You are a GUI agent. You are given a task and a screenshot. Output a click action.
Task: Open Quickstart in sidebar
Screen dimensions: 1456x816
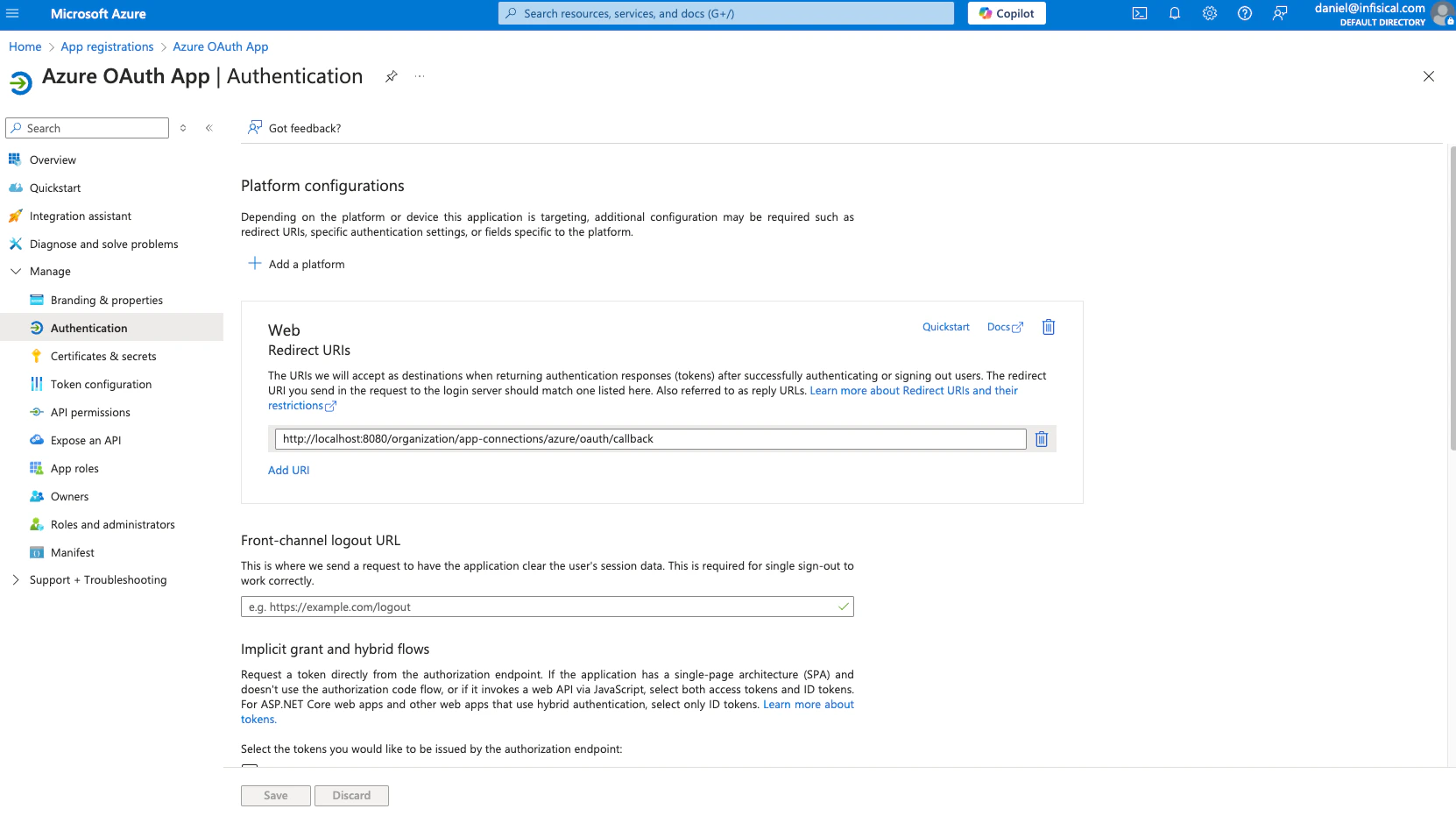click(55, 188)
